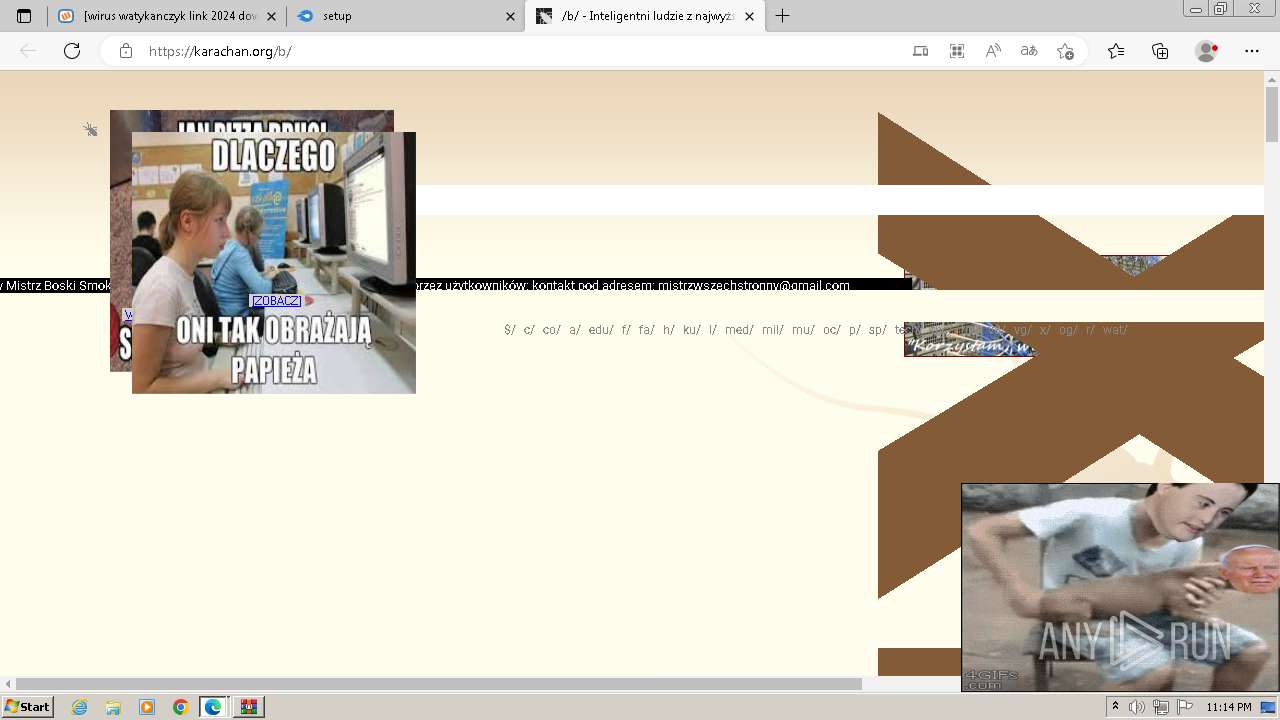This screenshot has width=1280, height=720.
Task: Launch Google Chrome from taskbar
Action: [181, 707]
